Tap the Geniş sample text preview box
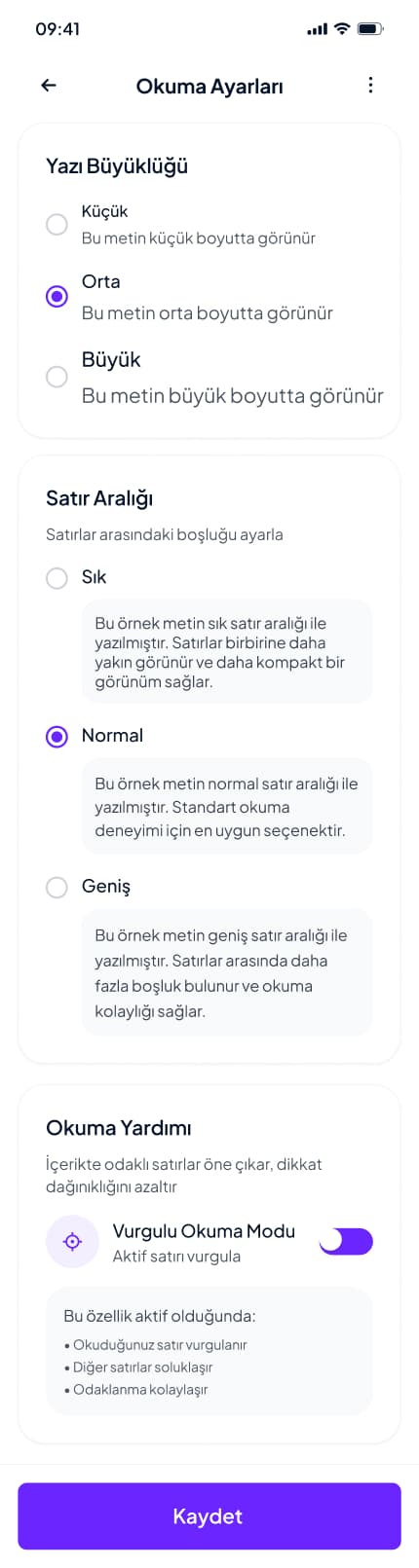 (226, 972)
